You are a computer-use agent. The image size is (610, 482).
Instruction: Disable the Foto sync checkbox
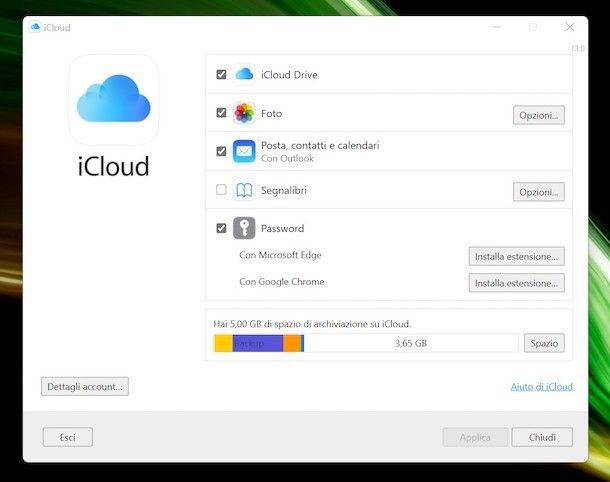221,113
